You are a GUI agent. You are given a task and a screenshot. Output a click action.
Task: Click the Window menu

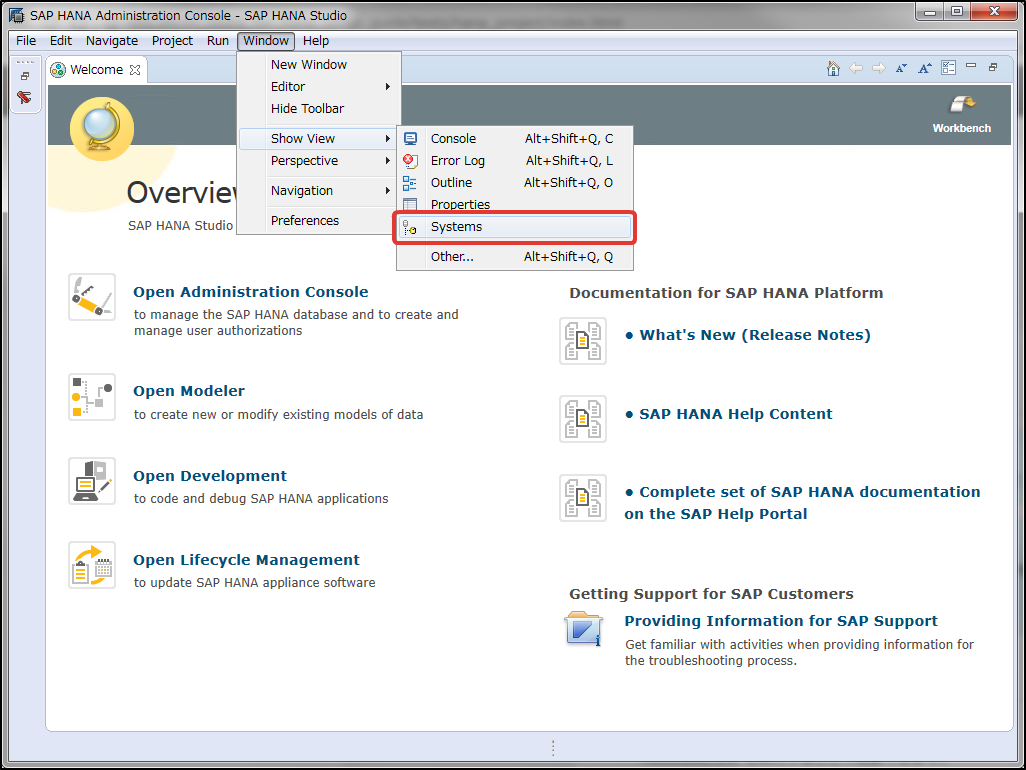click(x=266, y=41)
